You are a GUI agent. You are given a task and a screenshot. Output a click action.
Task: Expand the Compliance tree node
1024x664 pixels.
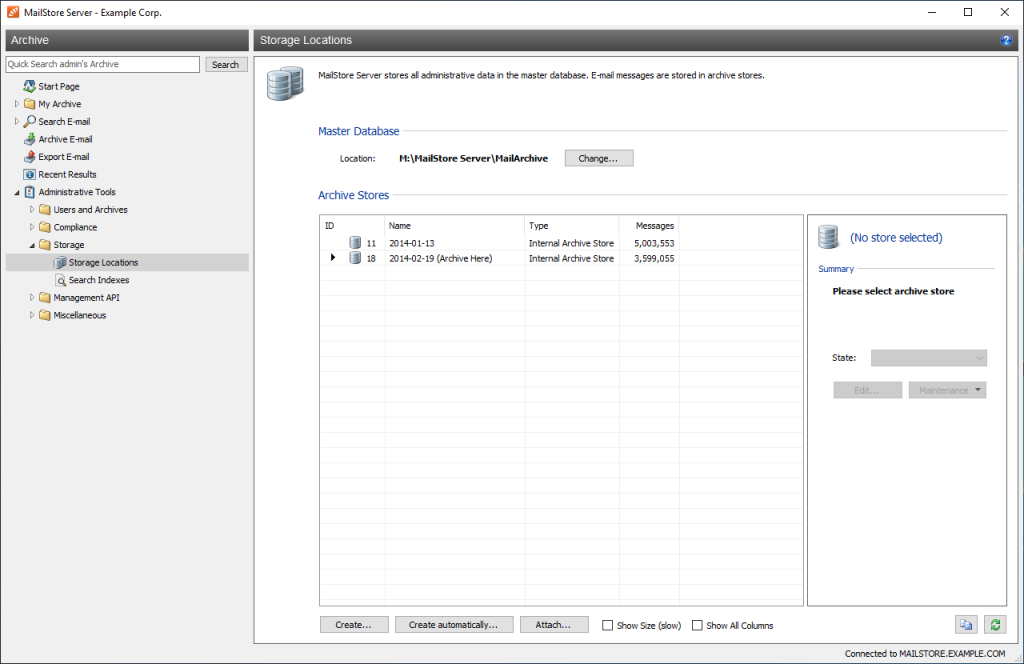coord(31,227)
